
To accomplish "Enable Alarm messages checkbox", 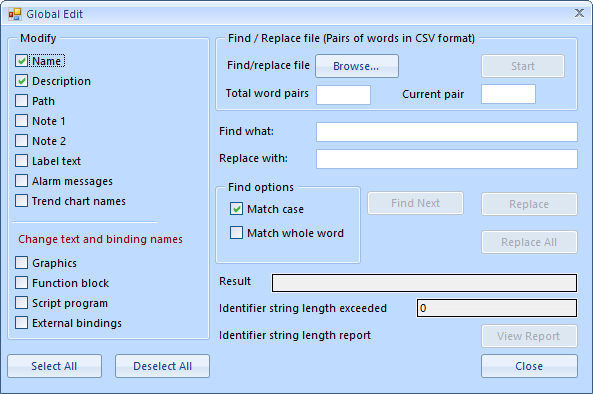I will 22,181.
